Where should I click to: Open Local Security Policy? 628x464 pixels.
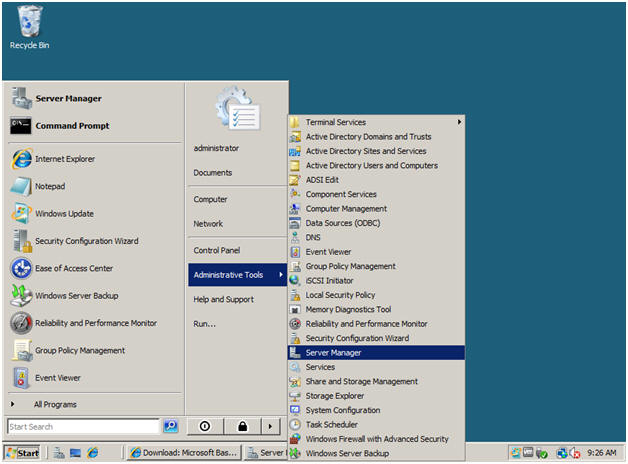(376, 295)
